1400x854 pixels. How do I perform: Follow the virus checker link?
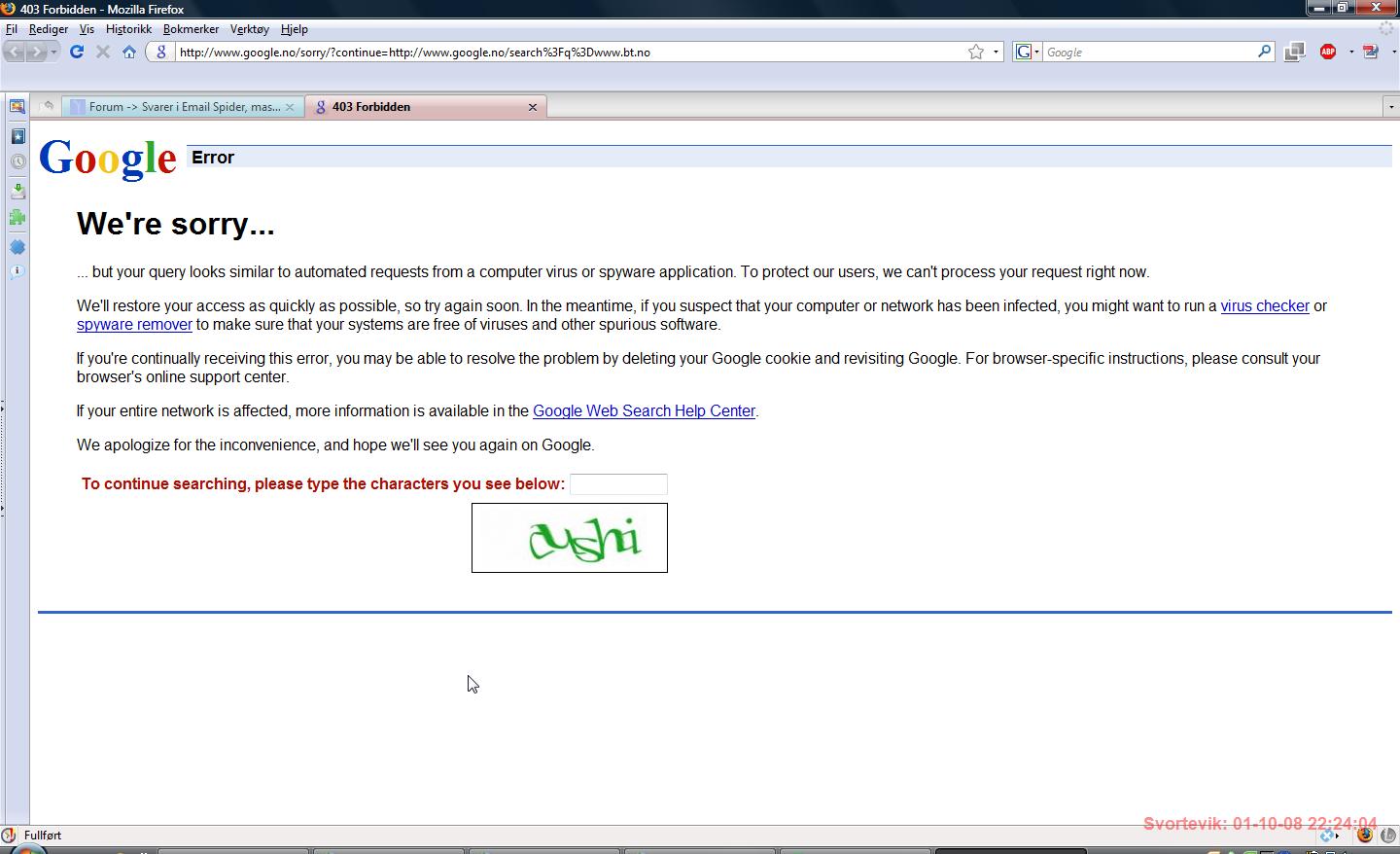click(x=1265, y=305)
